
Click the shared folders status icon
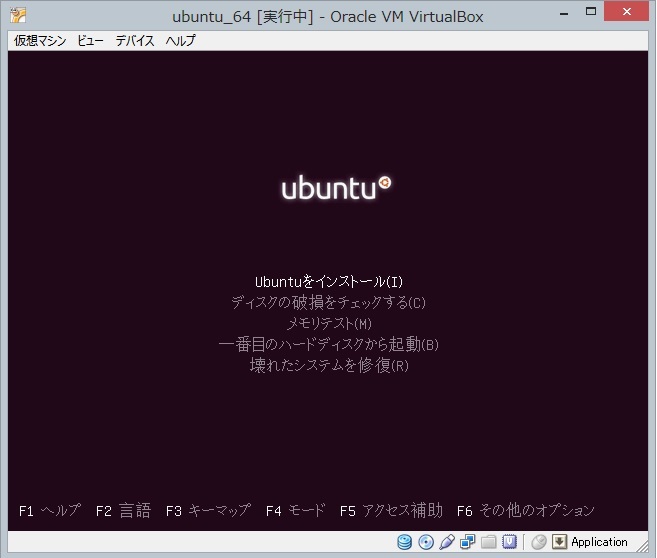click(x=488, y=542)
